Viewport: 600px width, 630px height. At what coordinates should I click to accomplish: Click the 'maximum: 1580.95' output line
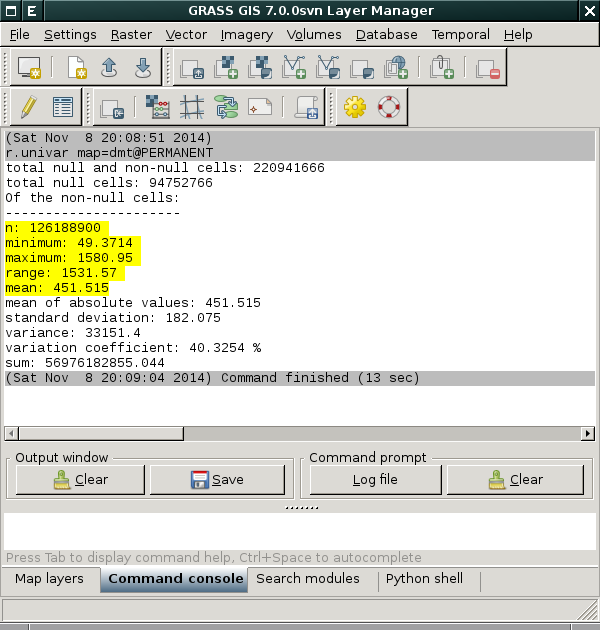tap(69, 258)
